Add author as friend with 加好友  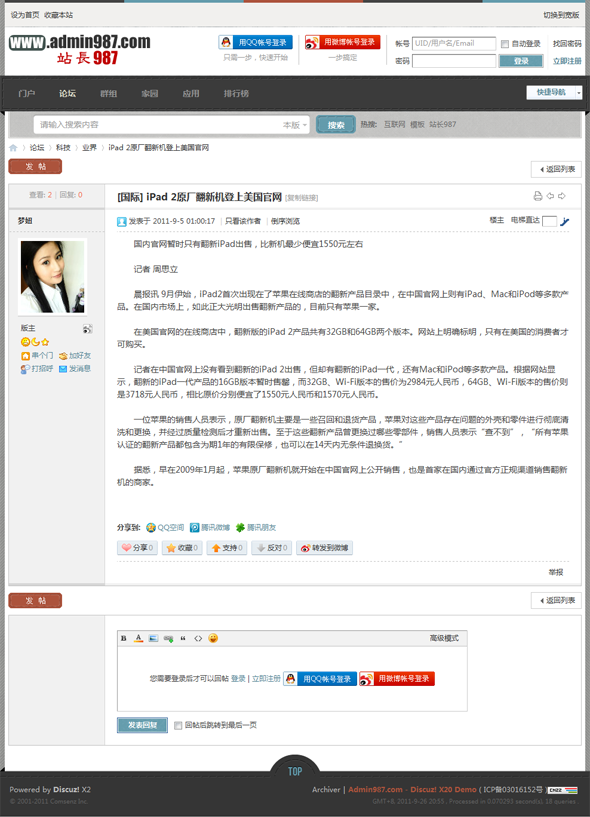click(75, 355)
